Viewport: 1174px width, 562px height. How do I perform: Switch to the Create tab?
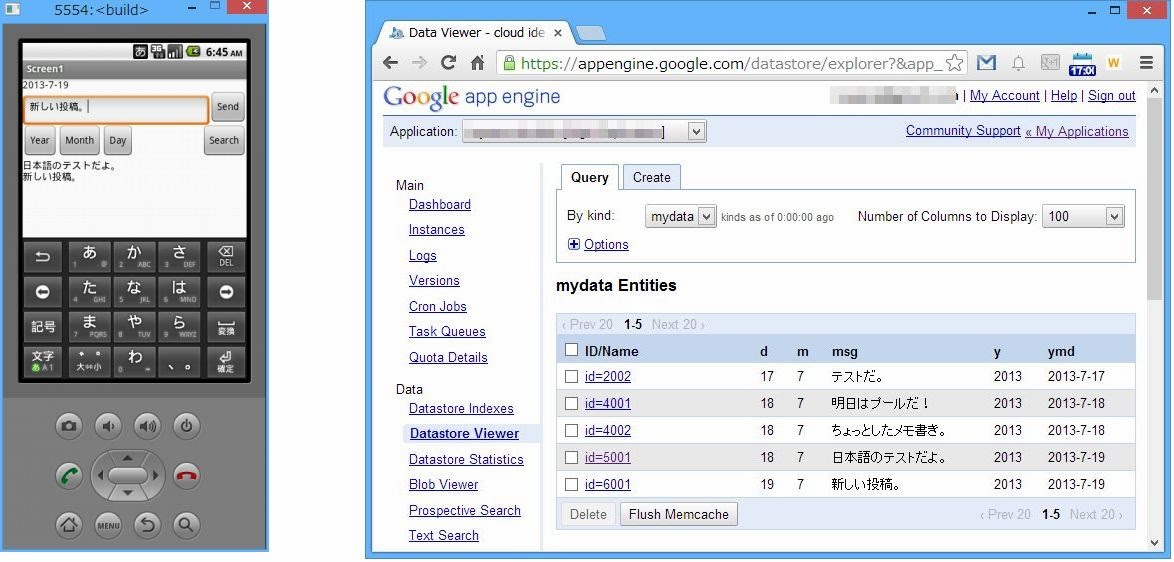click(x=651, y=177)
